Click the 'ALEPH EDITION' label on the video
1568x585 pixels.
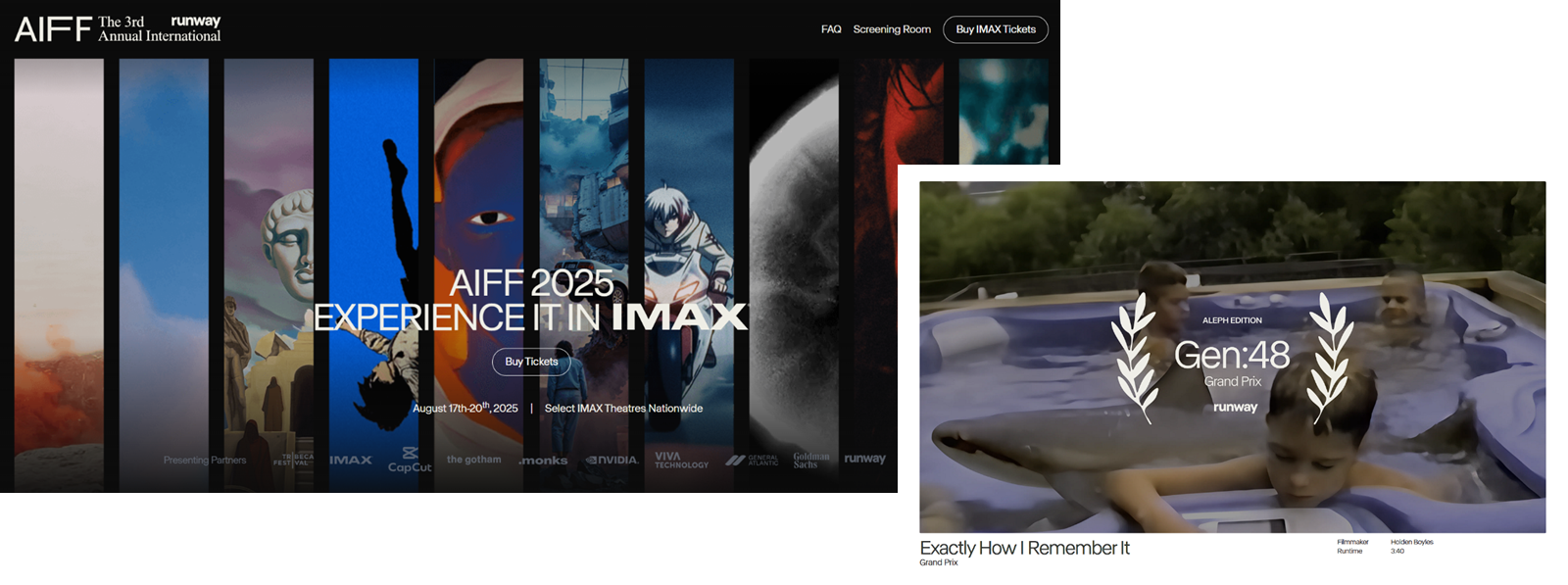pos(1232,320)
